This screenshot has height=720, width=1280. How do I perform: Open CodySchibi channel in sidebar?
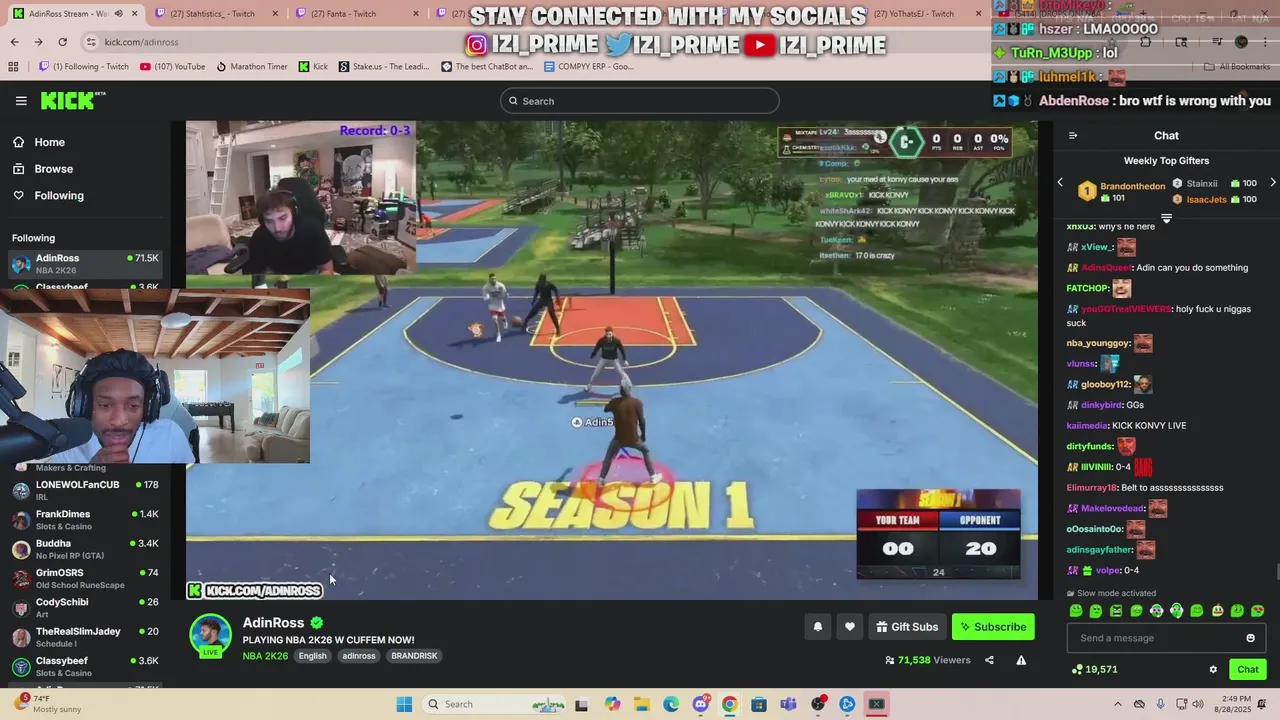tap(85, 608)
